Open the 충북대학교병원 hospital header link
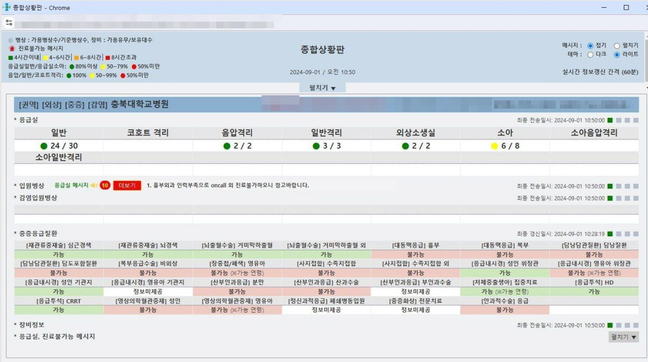The height and width of the screenshot is (362, 648). click(x=139, y=104)
